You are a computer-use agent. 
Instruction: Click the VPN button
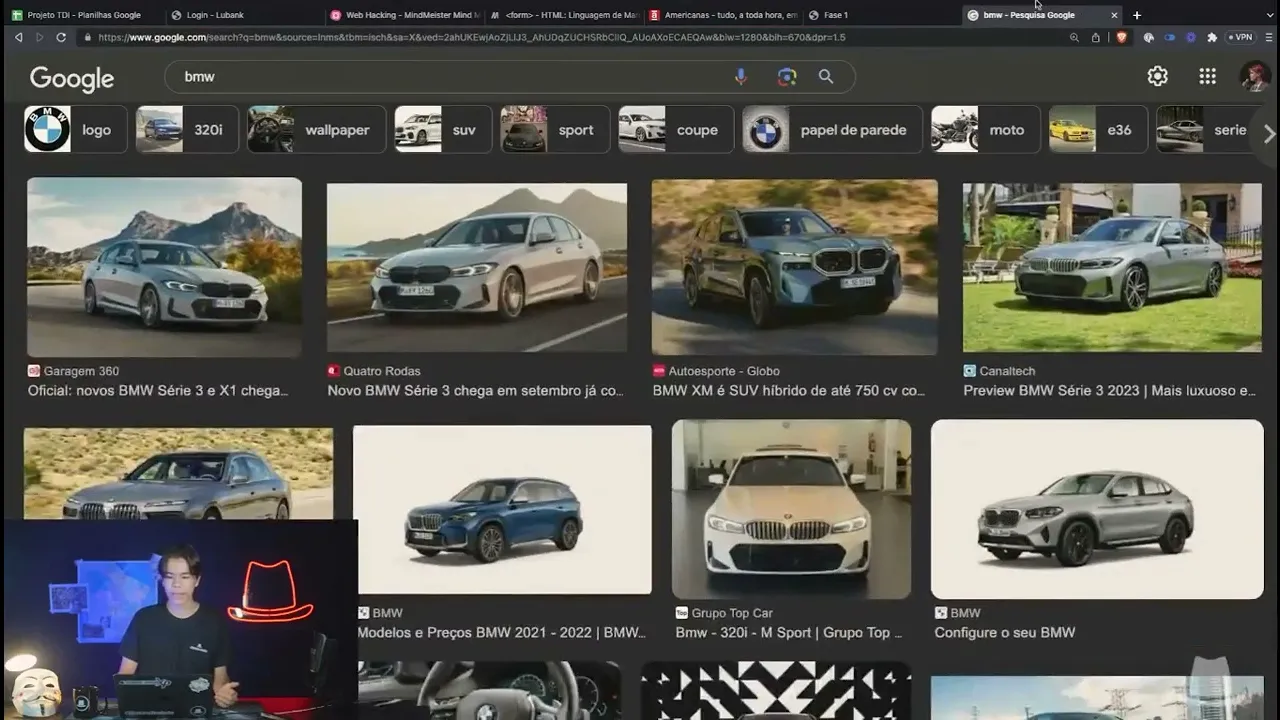1240,37
